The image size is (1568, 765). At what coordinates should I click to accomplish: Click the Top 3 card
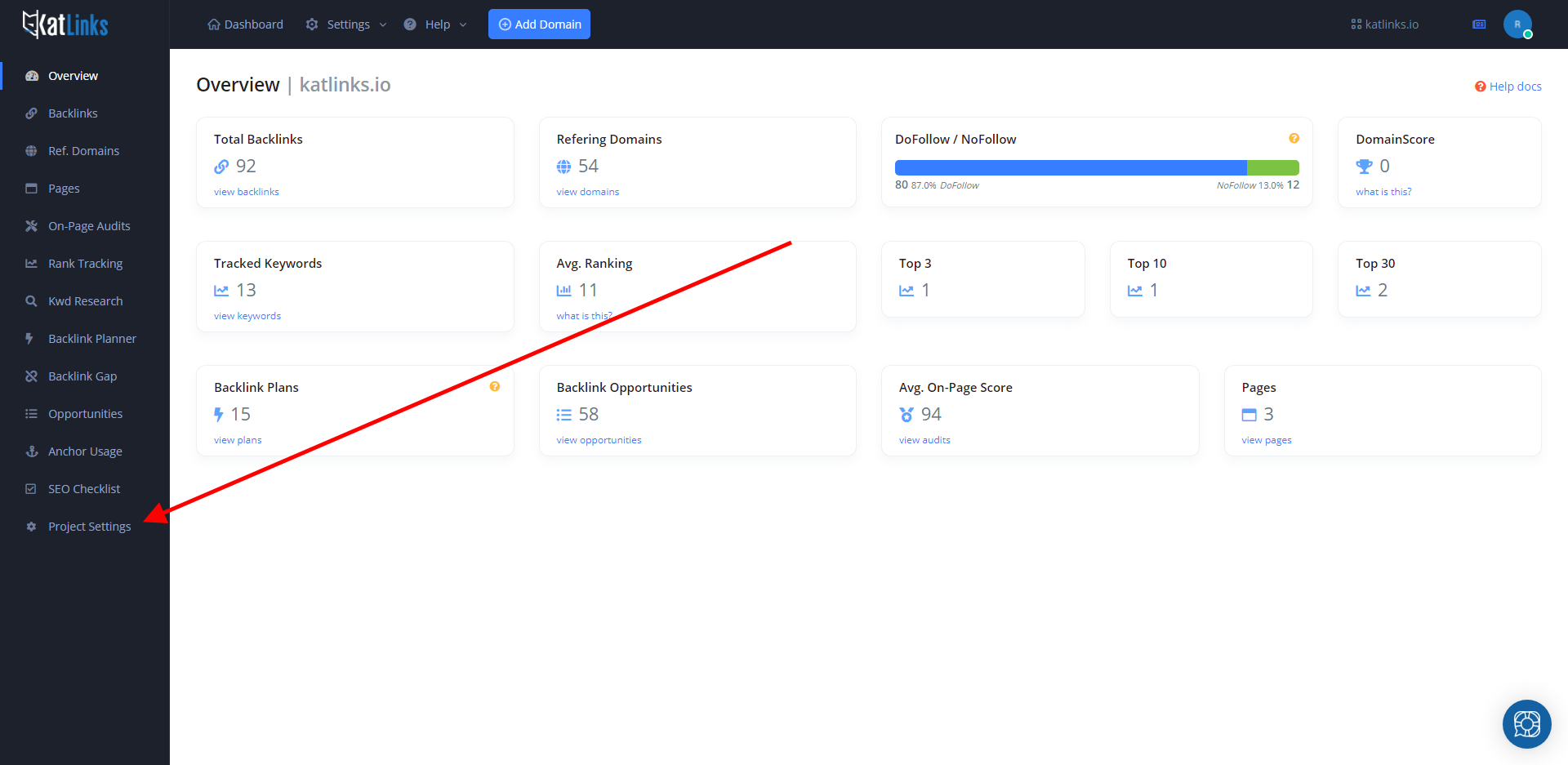point(983,279)
